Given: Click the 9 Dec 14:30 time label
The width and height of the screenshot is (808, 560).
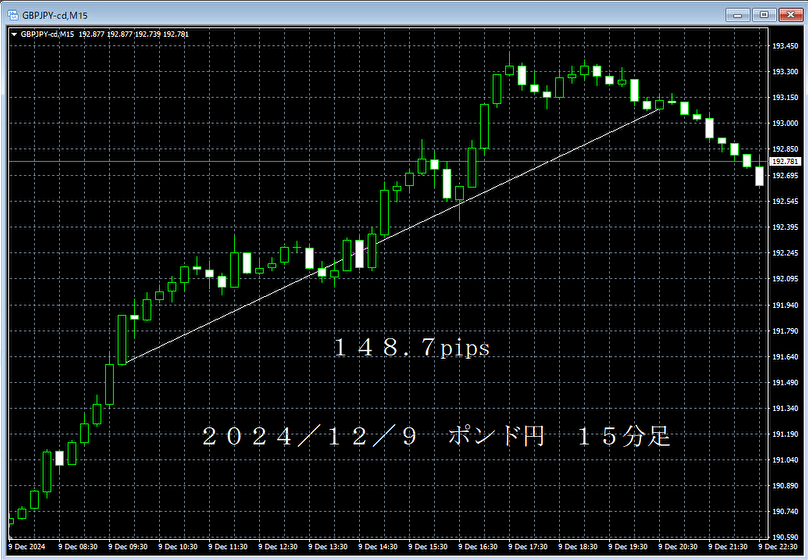Looking at the screenshot, I should (378, 547).
